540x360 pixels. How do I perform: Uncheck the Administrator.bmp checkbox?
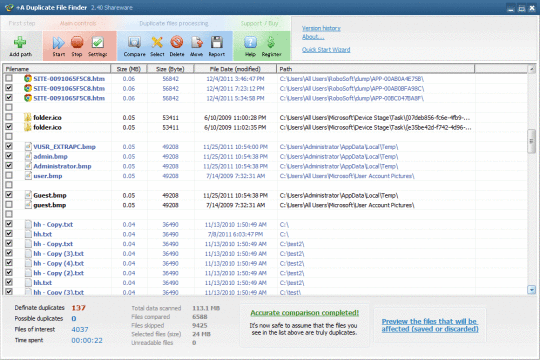pyautogui.click(x=9, y=165)
